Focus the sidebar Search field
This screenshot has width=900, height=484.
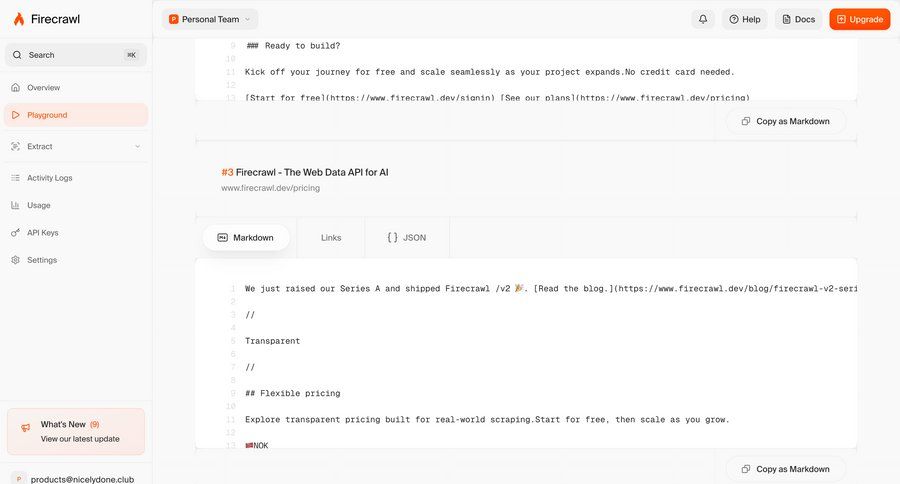[x=76, y=55]
